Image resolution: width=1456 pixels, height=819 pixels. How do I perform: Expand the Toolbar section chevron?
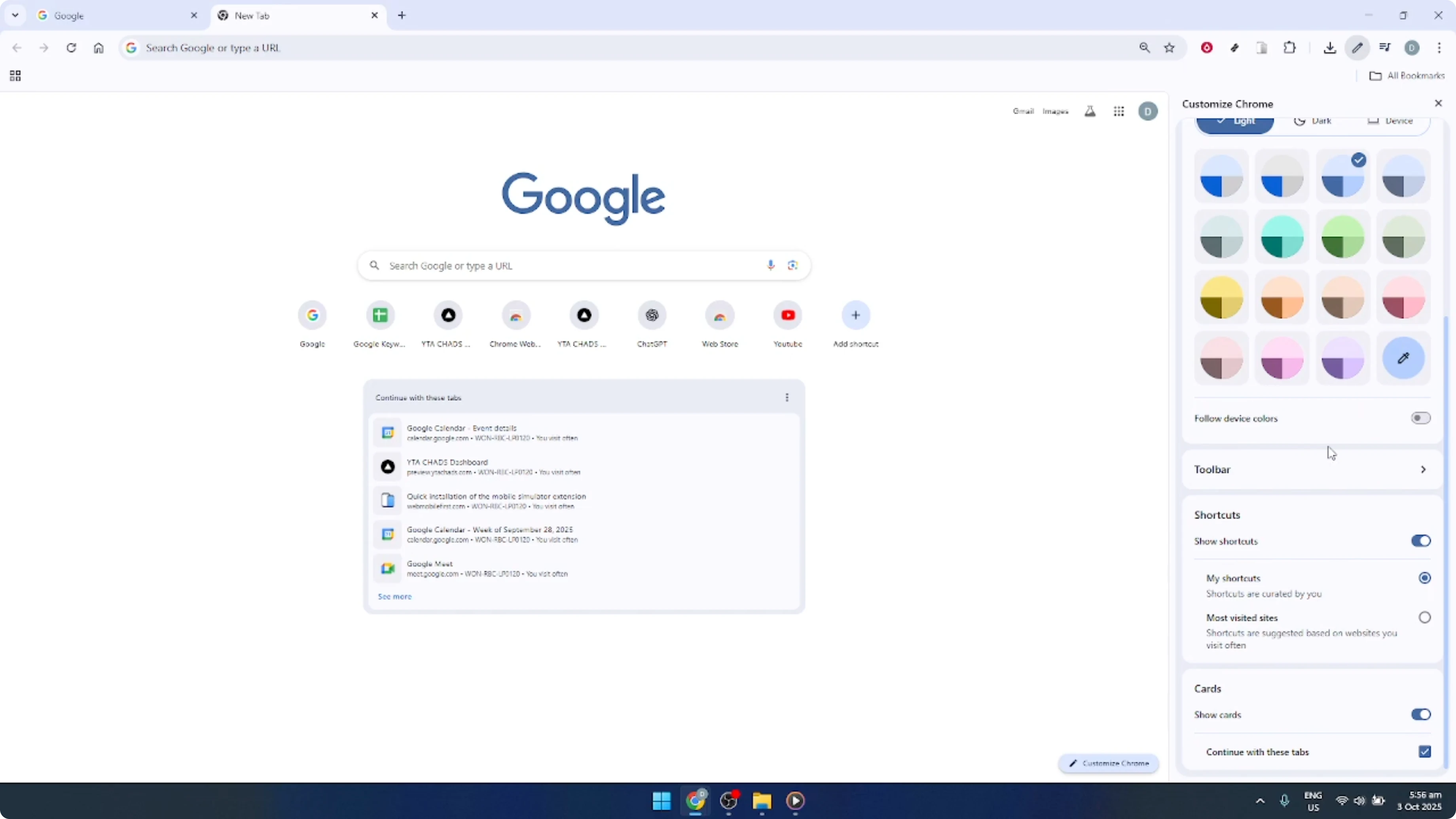(x=1423, y=469)
